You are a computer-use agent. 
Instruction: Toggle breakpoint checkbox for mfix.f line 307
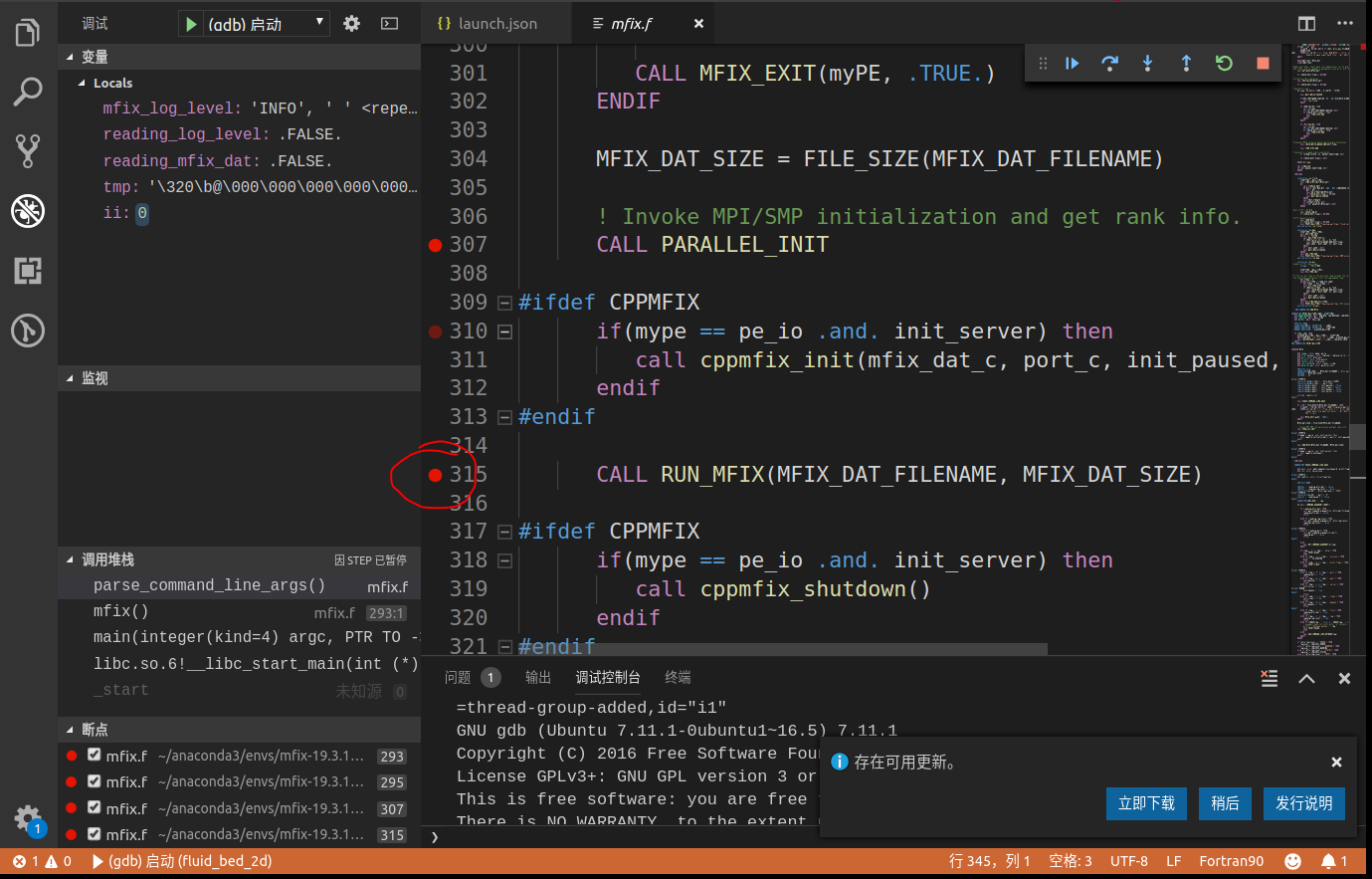(x=95, y=807)
